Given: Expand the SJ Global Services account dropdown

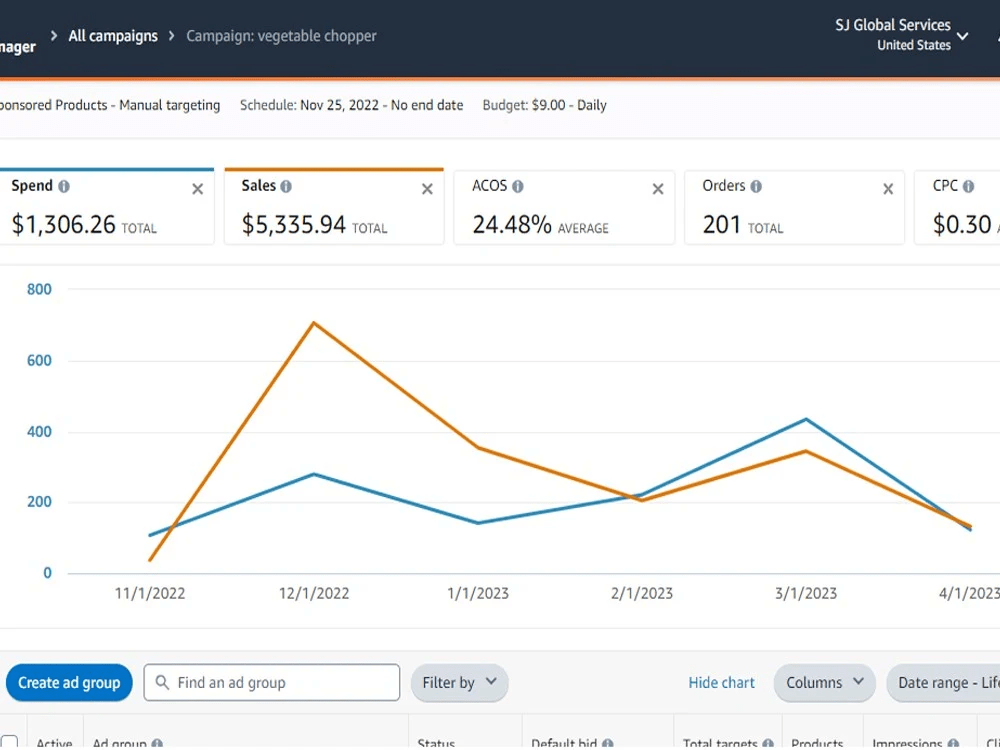Looking at the screenshot, I should tap(963, 36).
